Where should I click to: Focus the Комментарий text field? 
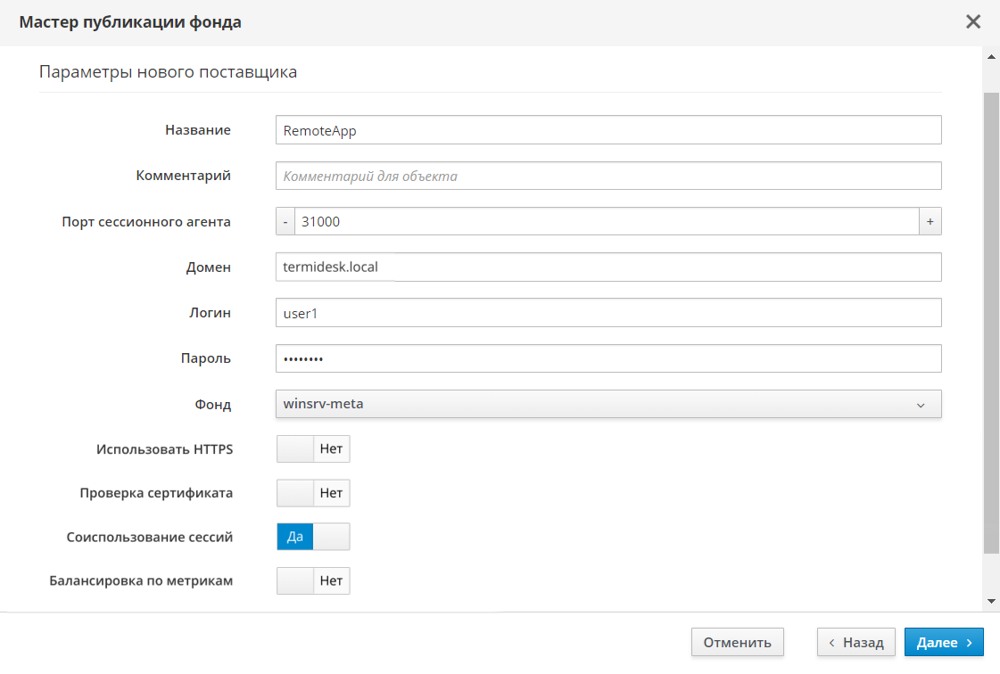click(x=607, y=176)
